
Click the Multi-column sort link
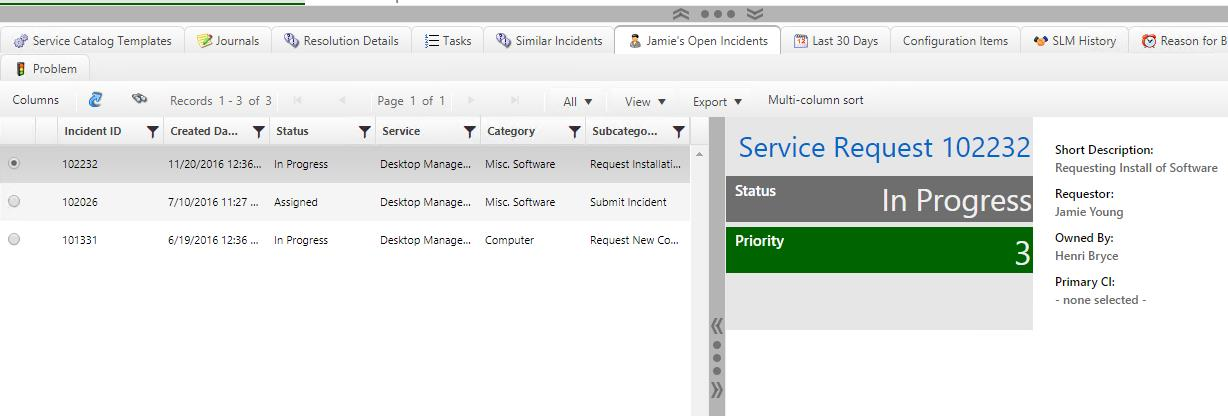815,100
